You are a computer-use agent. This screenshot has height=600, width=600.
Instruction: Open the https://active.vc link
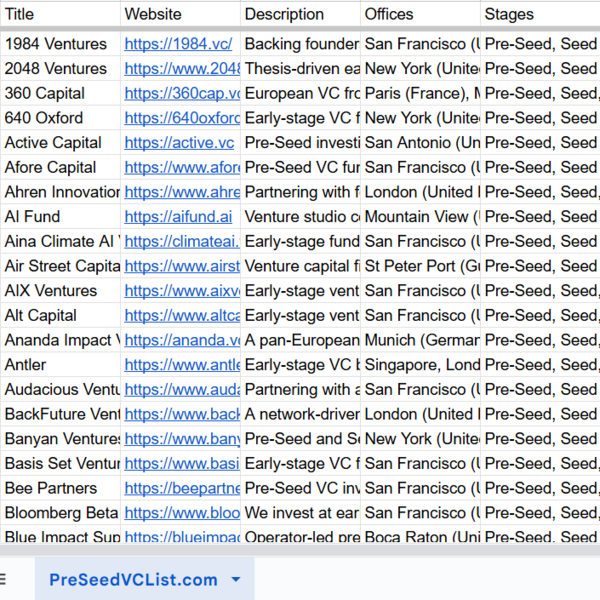(x=179, y=143)
